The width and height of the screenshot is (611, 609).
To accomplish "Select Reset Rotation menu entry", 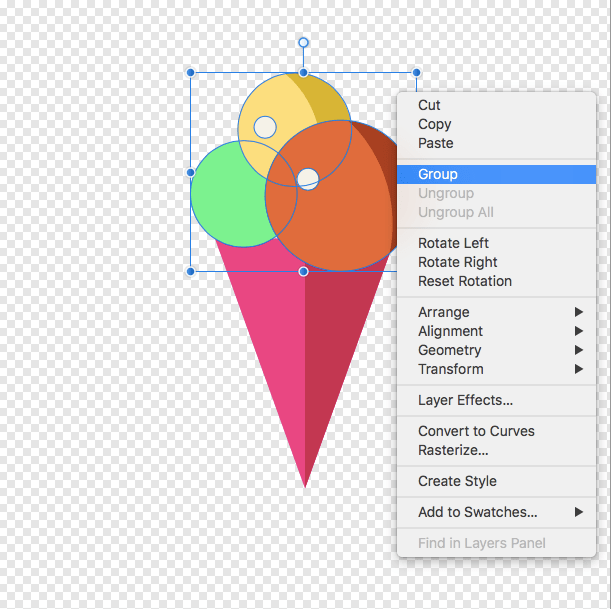I will tap(464, 281).
